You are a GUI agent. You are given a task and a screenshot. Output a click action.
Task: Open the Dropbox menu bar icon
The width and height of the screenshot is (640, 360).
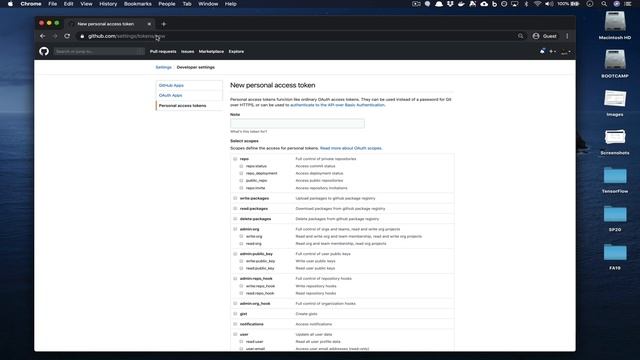(x=450, y=4)
